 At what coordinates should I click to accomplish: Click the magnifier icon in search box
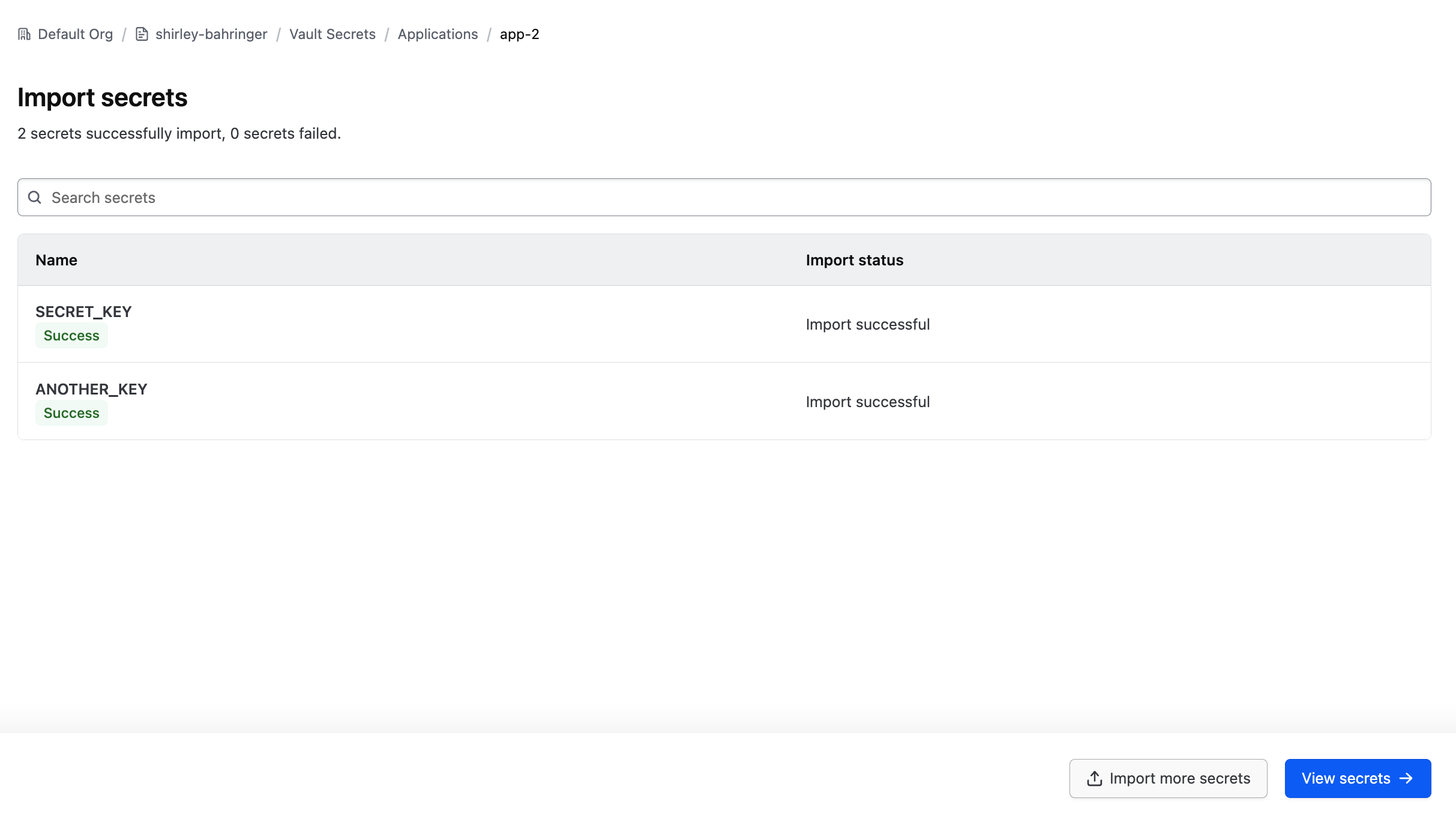35,198
